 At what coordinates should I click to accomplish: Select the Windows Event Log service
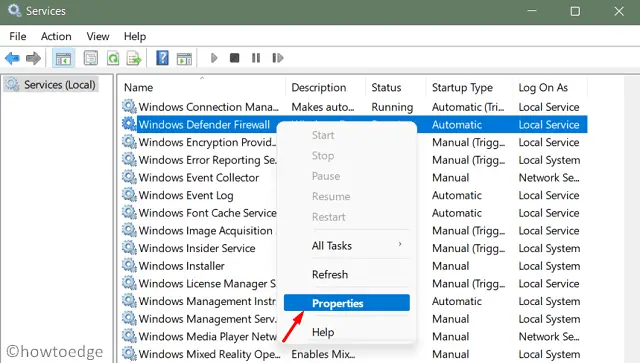click(x=186, y=195)
